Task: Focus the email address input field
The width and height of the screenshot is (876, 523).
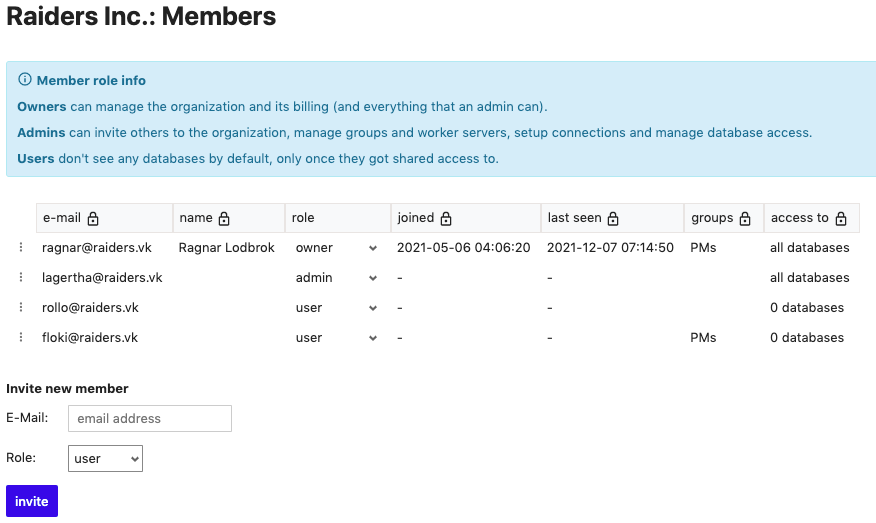Action: pyautogui.click(x=150, y=419)
